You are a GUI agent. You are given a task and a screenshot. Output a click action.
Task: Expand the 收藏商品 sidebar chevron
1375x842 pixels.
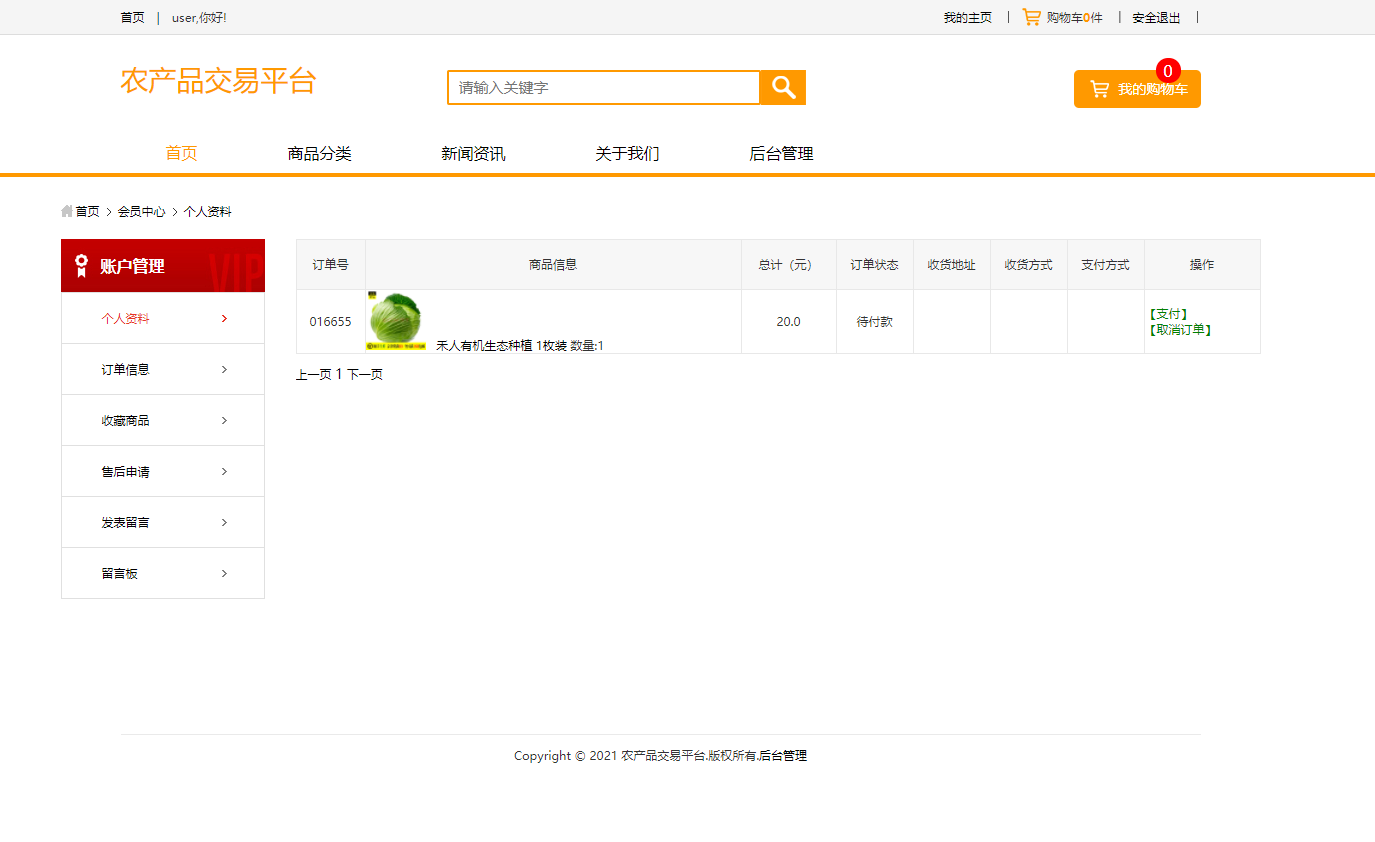click(224, 420)
